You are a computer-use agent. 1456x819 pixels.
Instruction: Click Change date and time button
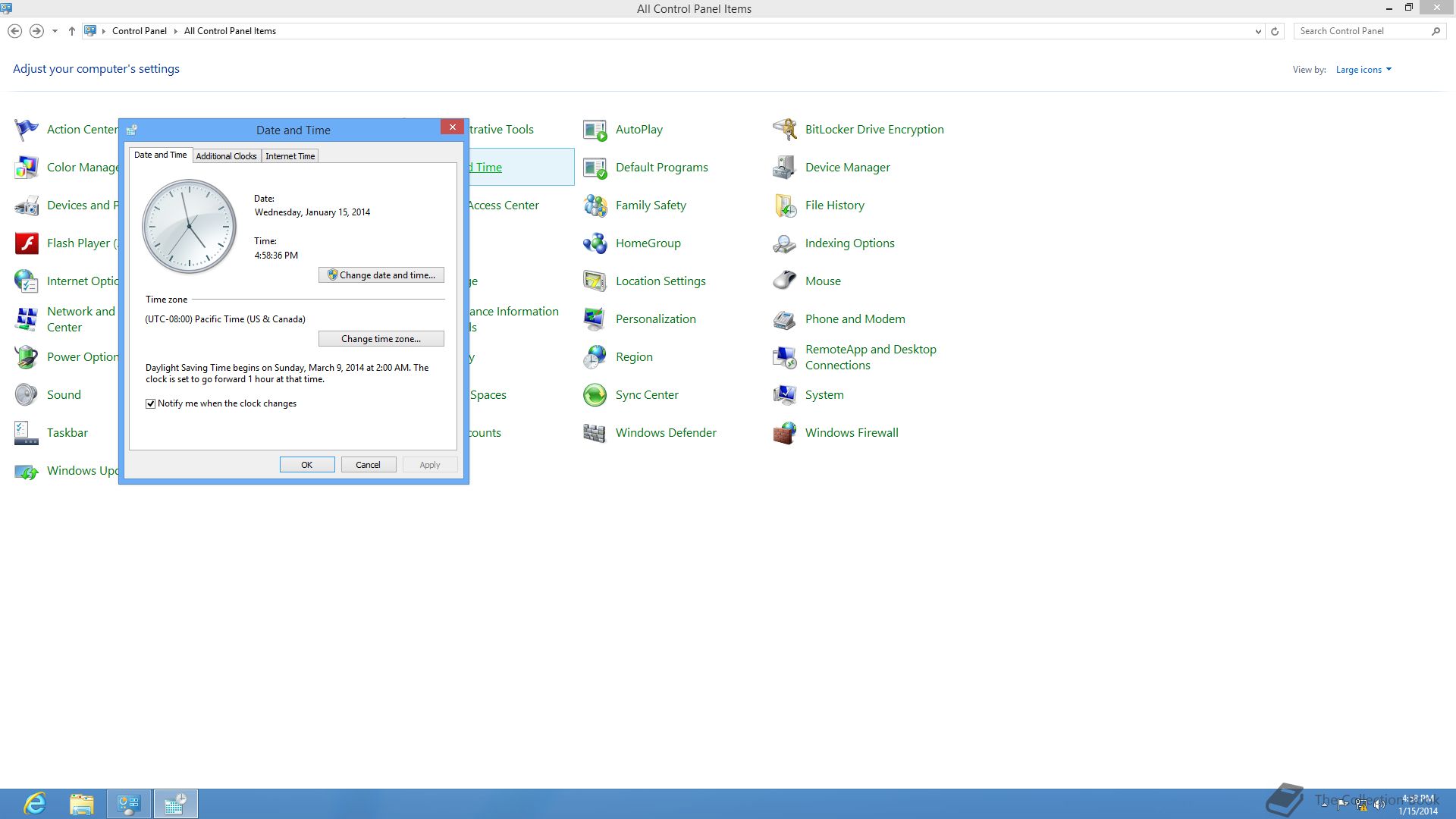point(381,275)
